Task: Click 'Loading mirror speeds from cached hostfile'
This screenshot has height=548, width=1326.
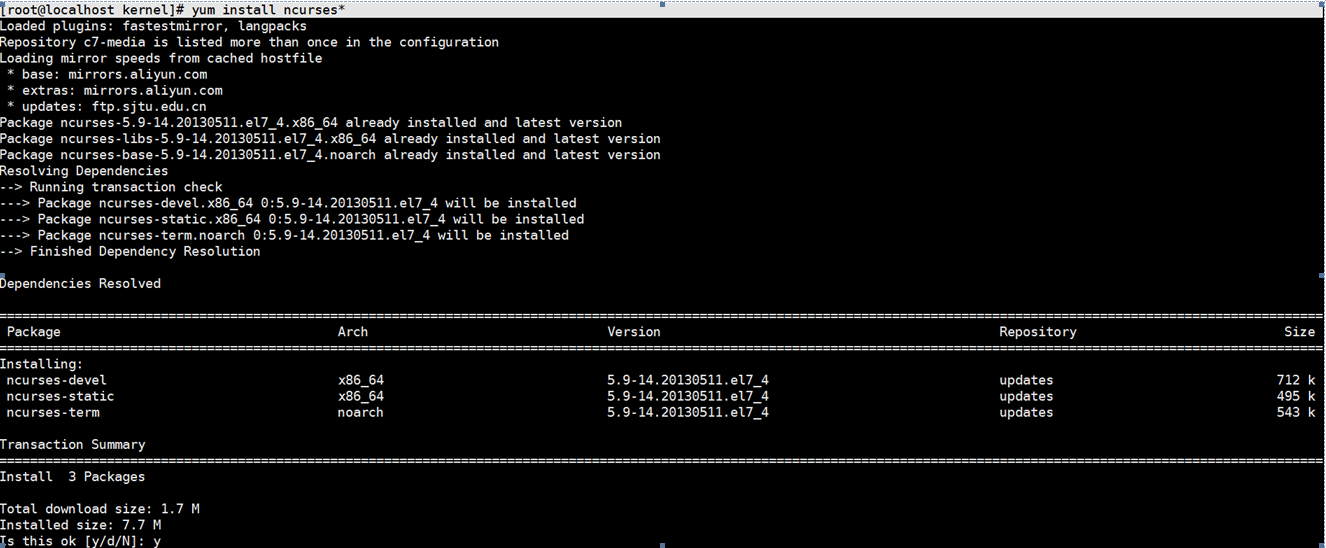Action: 161,58
